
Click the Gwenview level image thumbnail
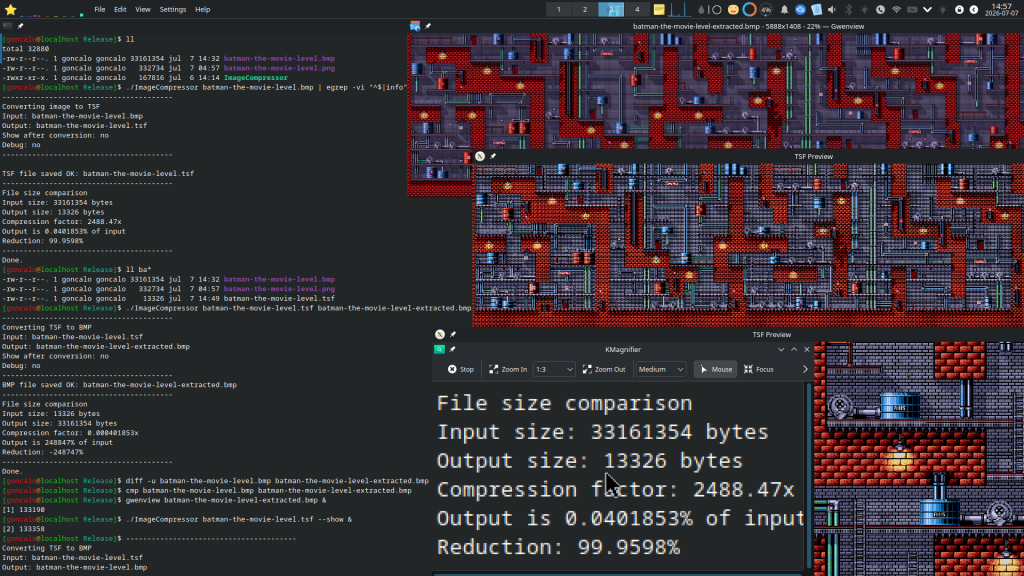click(715, 91)
